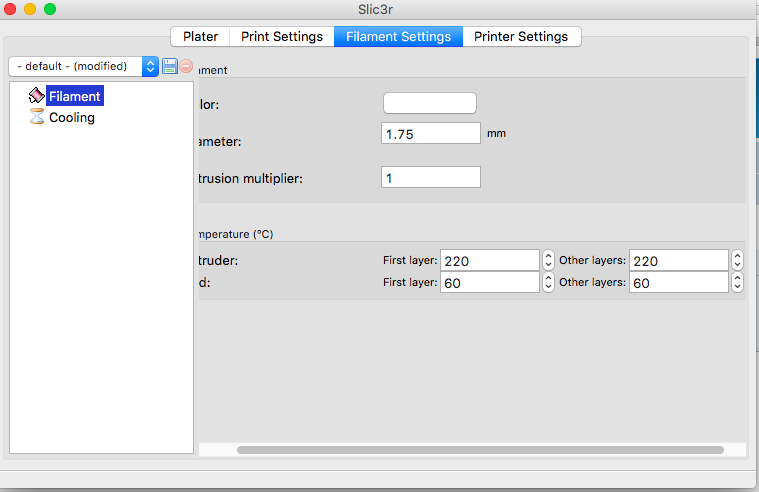Select the Cooling item in tree
The image size is (759, 492).
pyautogui.click(x=72, y=117)
